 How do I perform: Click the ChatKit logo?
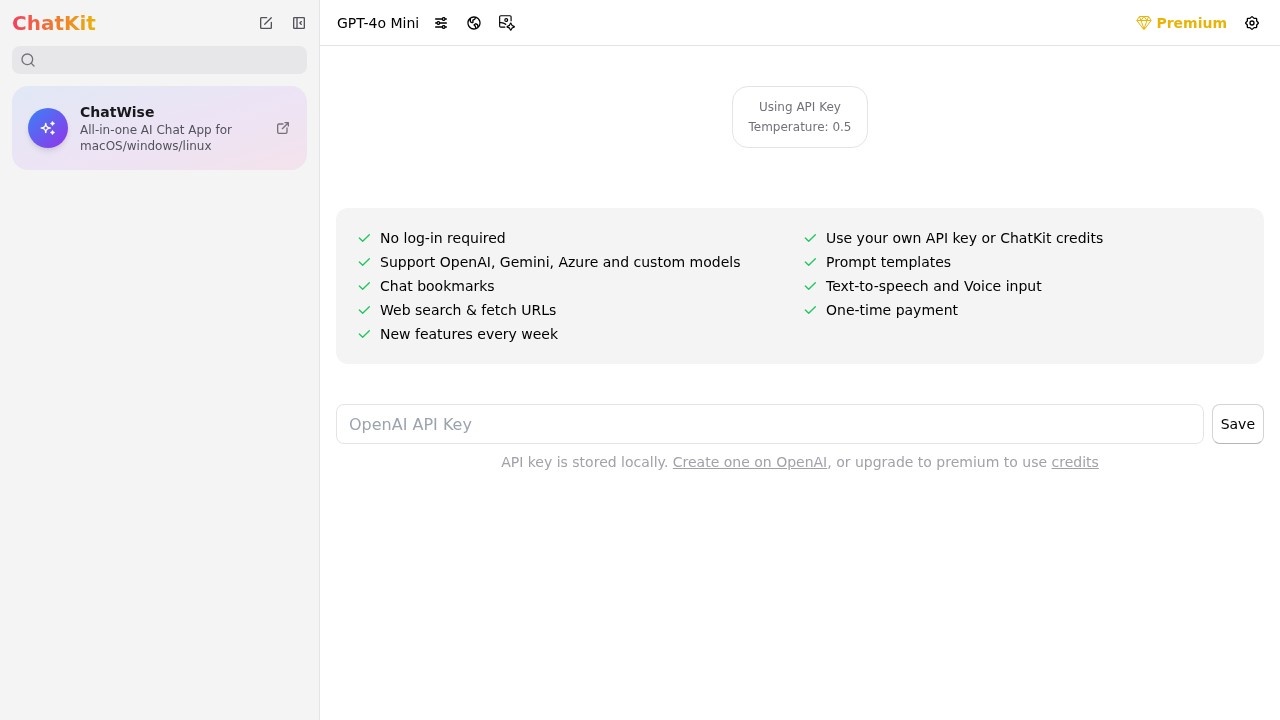click(54, 23)
